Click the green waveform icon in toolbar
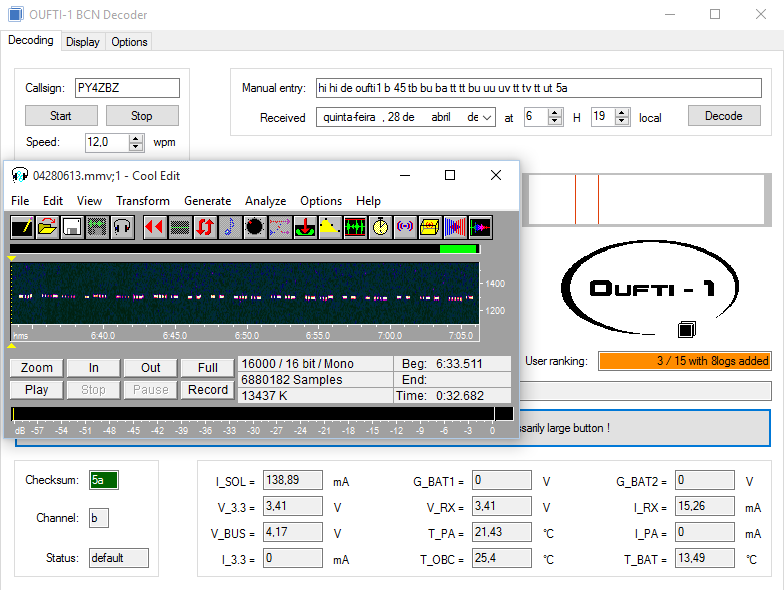This screenshot has height=590, width=784. coord(355,227)
